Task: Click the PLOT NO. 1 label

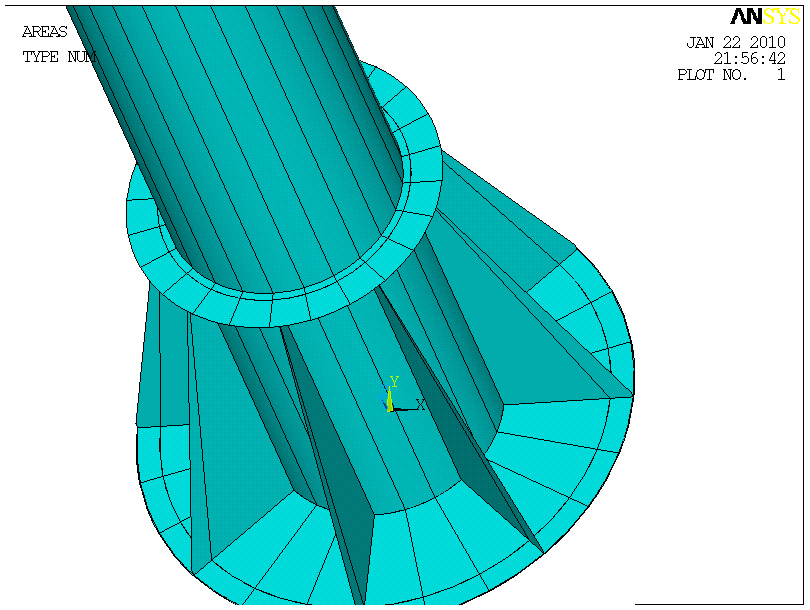Action: (x=731, y=75)
